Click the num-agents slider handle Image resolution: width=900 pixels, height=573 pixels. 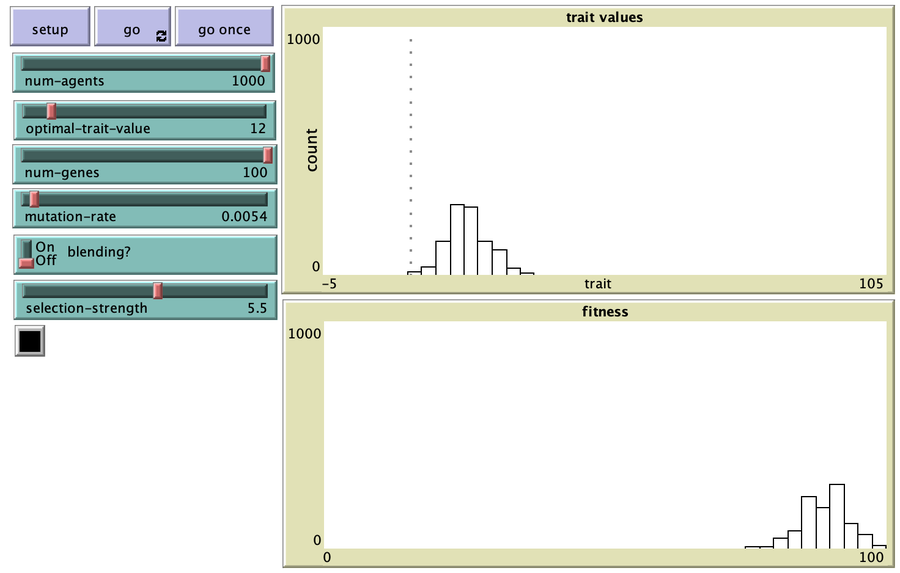(x=265, y=63)
